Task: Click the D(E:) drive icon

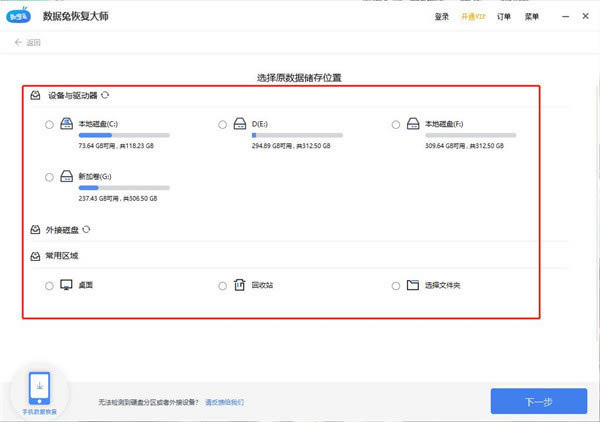Action: tap(240, 124)
